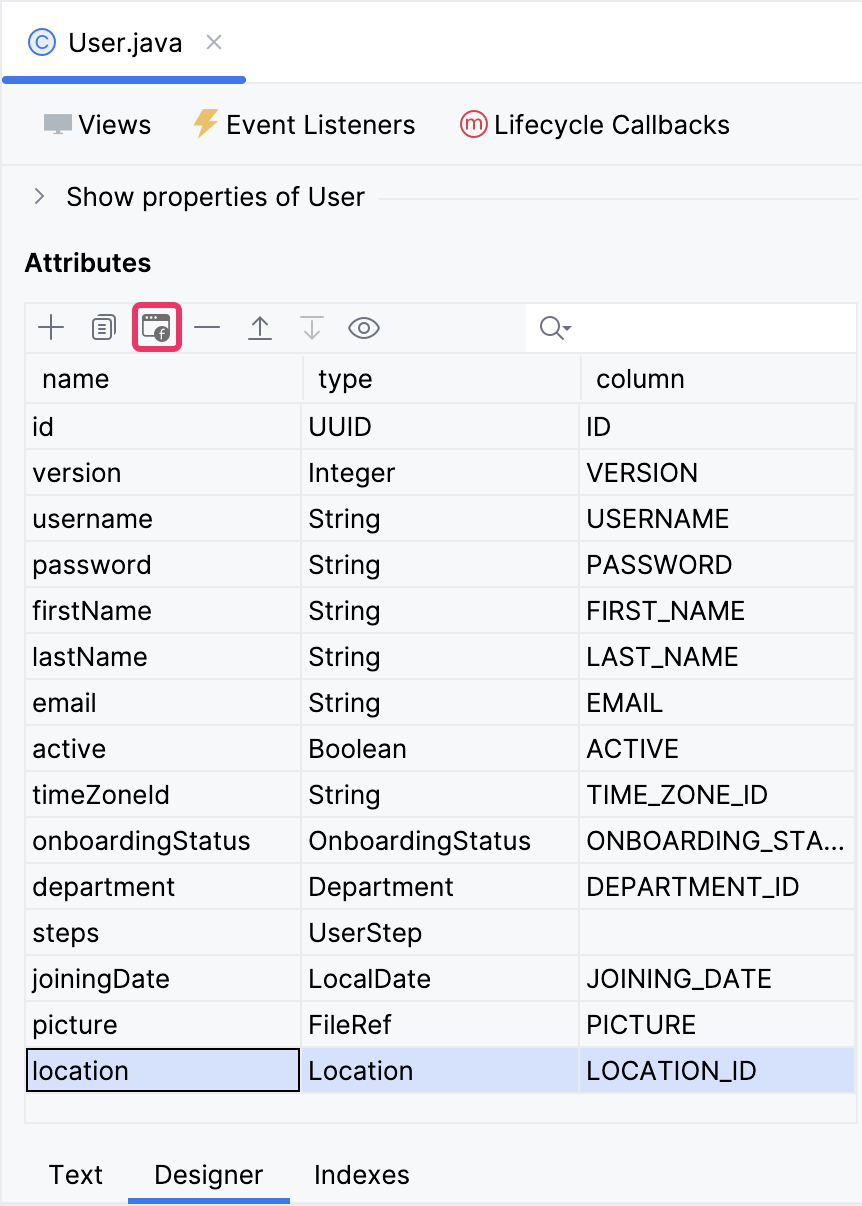862x1206 pixels.
Task: Open Event Listeners
Action: pos(304,125)
